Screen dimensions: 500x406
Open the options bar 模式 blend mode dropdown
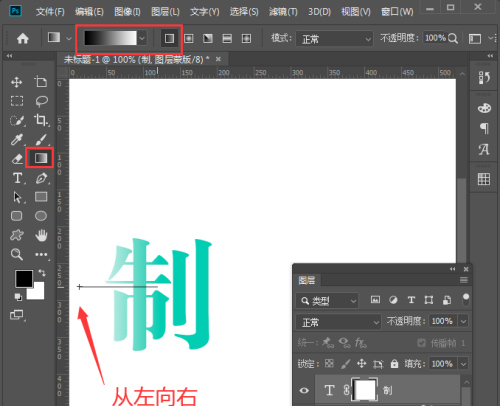pyautogui.click(x=334, y=39)
